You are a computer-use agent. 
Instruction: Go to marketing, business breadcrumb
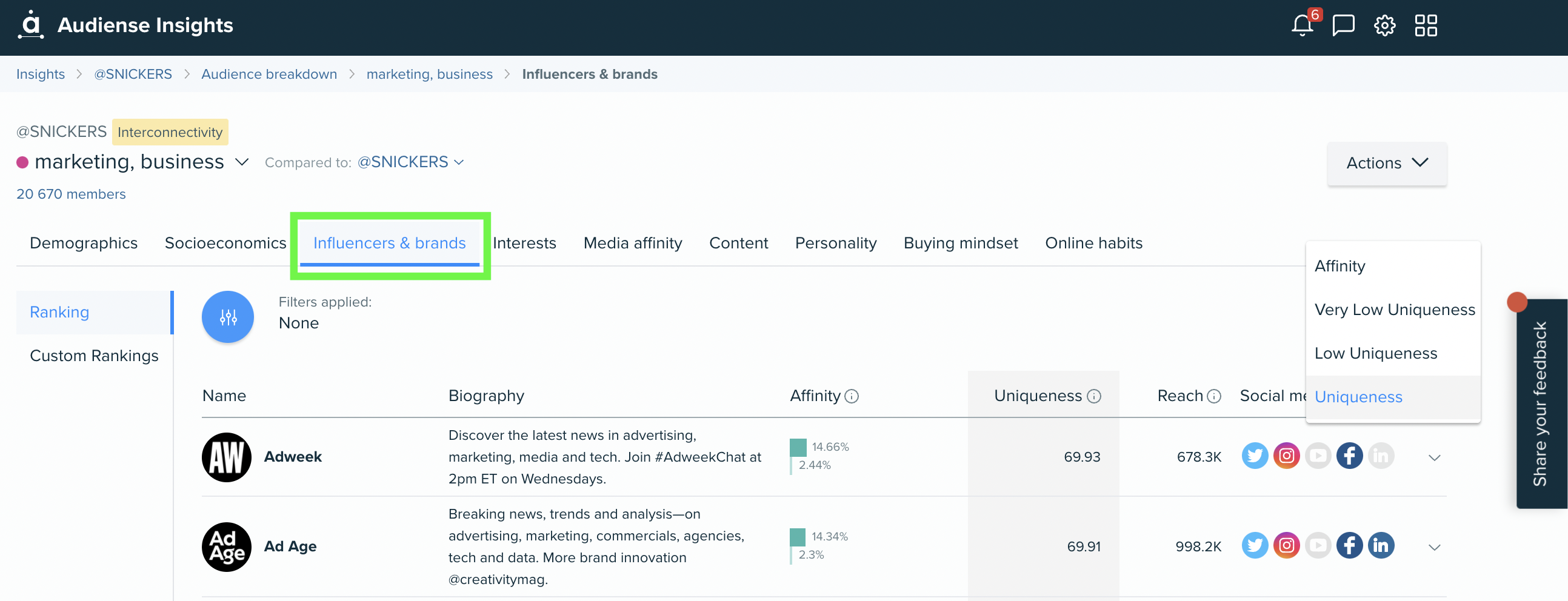[429, 74]
